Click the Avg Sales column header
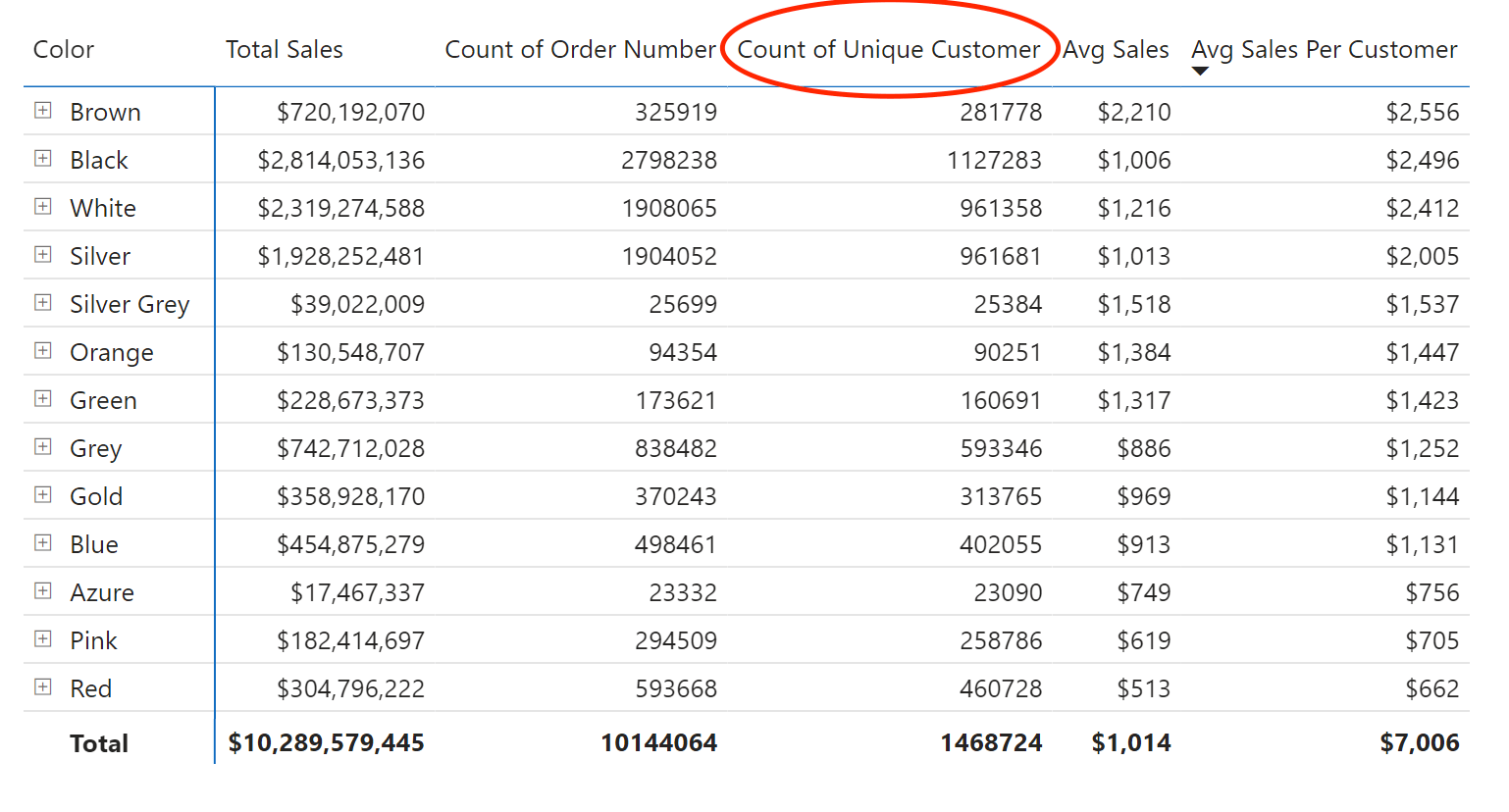This screenshot has width=1509, height=812. pos(1116,49)
